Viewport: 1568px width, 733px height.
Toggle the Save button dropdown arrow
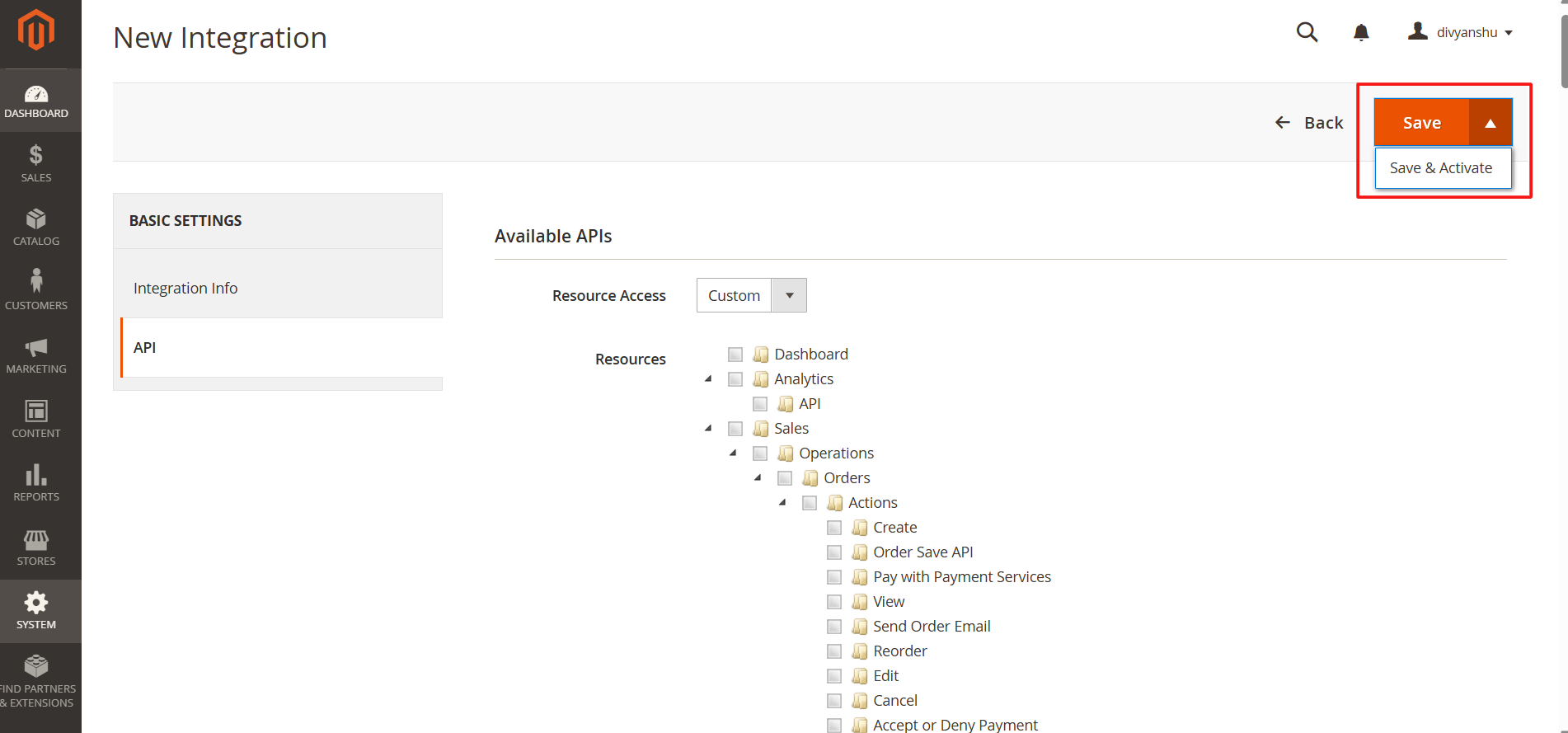1490,123
